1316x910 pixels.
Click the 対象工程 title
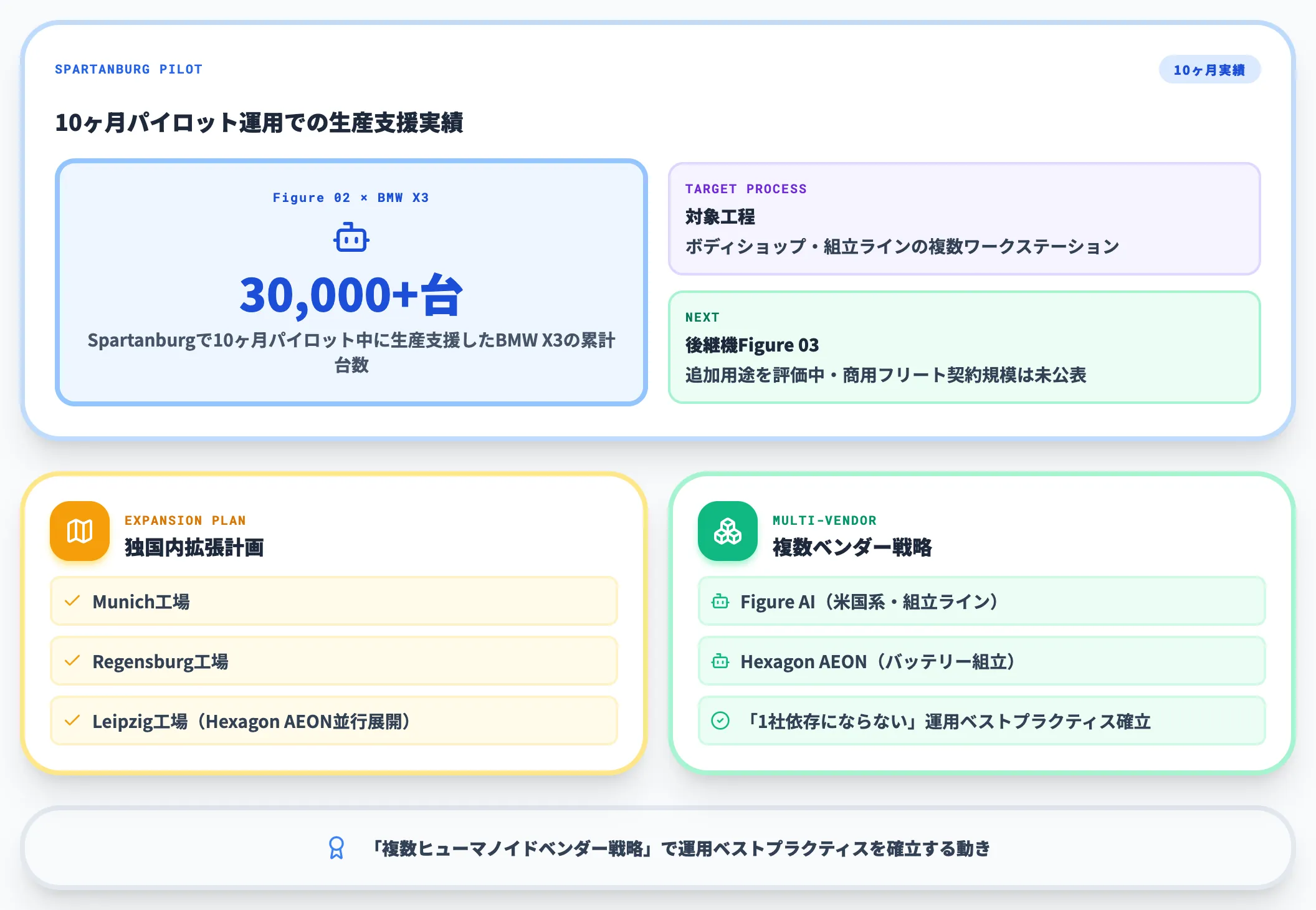tap(720, 217)
